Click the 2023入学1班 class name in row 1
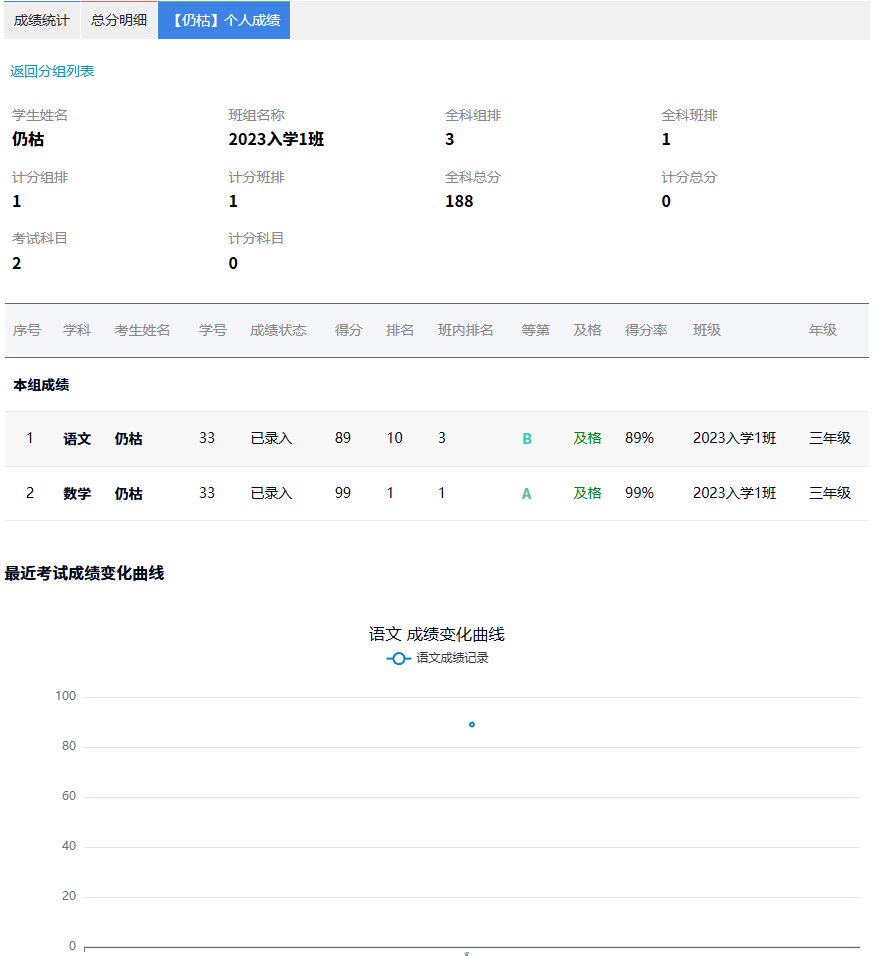 (x=734, y=438)
